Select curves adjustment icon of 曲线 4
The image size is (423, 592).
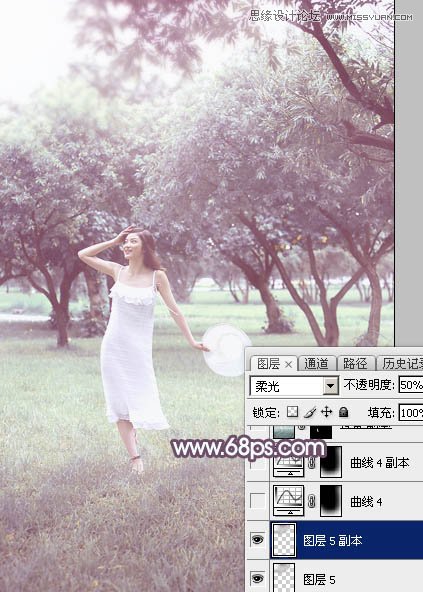point(289,501)
